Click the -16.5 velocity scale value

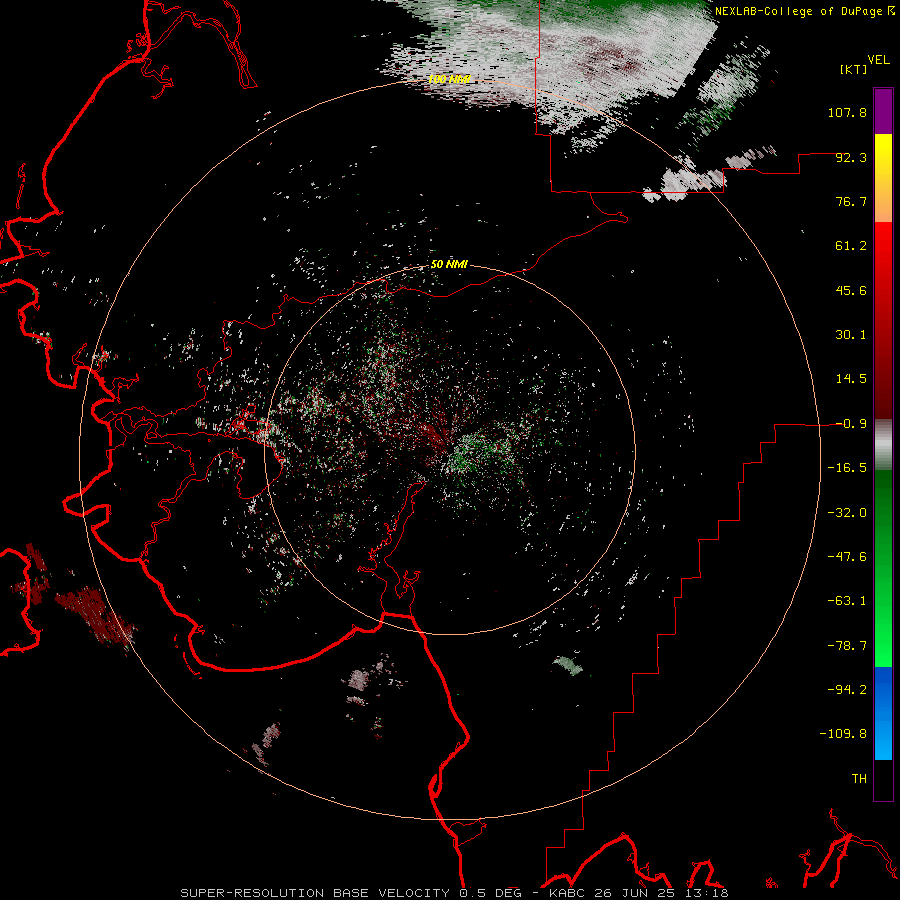point(847,468)
